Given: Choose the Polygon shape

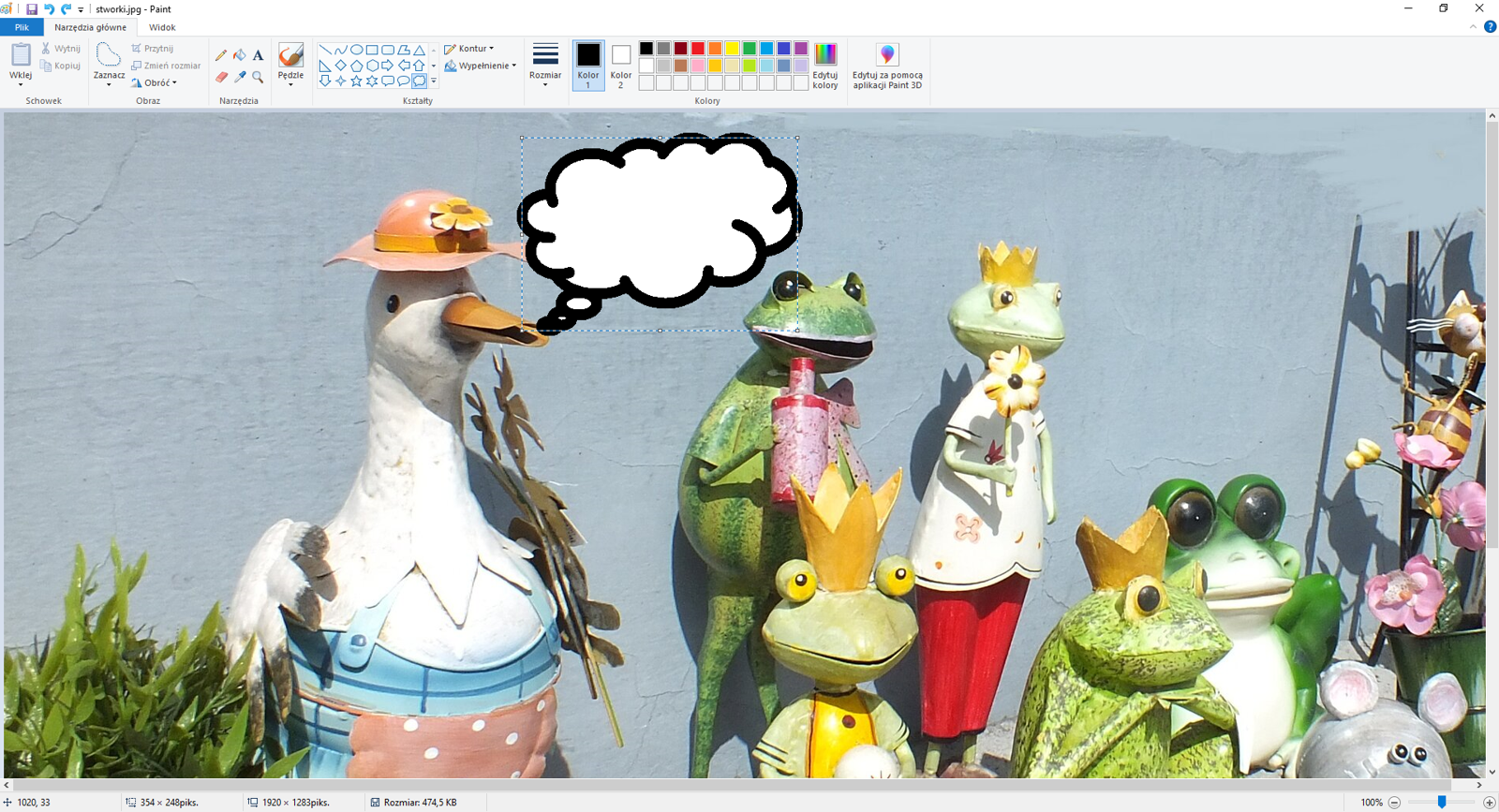Looking at the screenshot, I should 404,50.
